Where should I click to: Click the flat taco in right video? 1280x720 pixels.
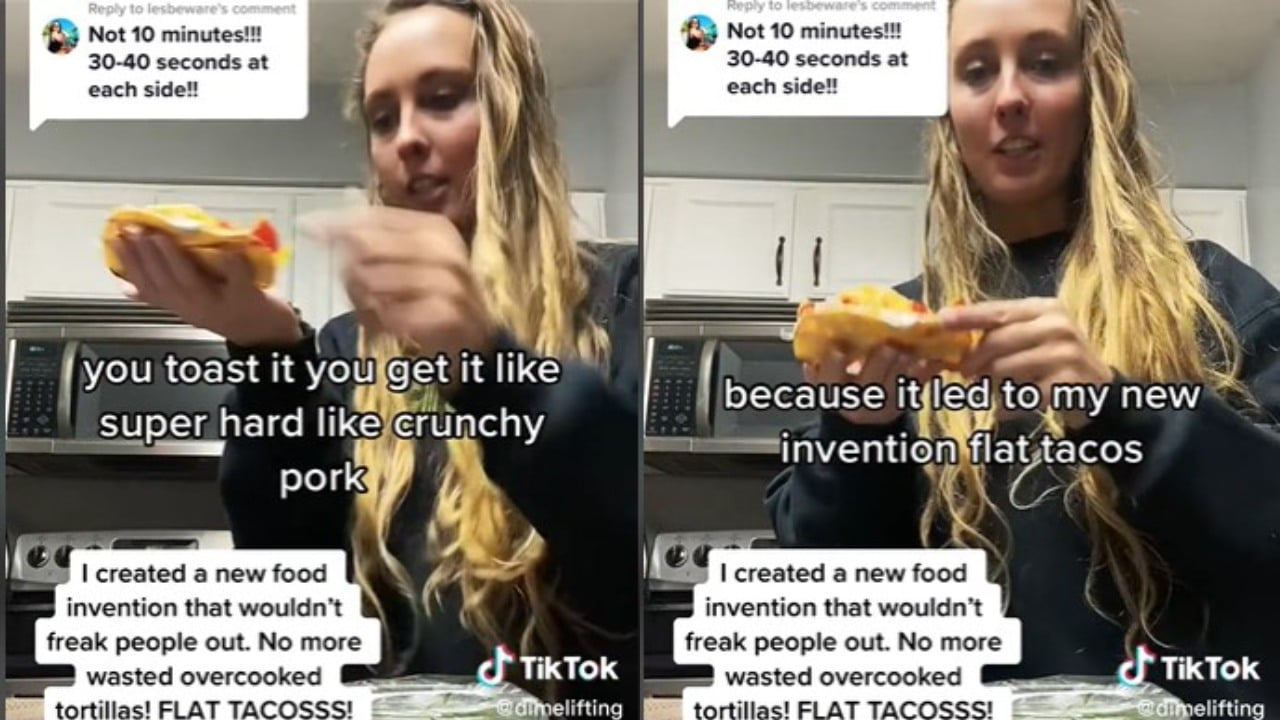point(882,326)
